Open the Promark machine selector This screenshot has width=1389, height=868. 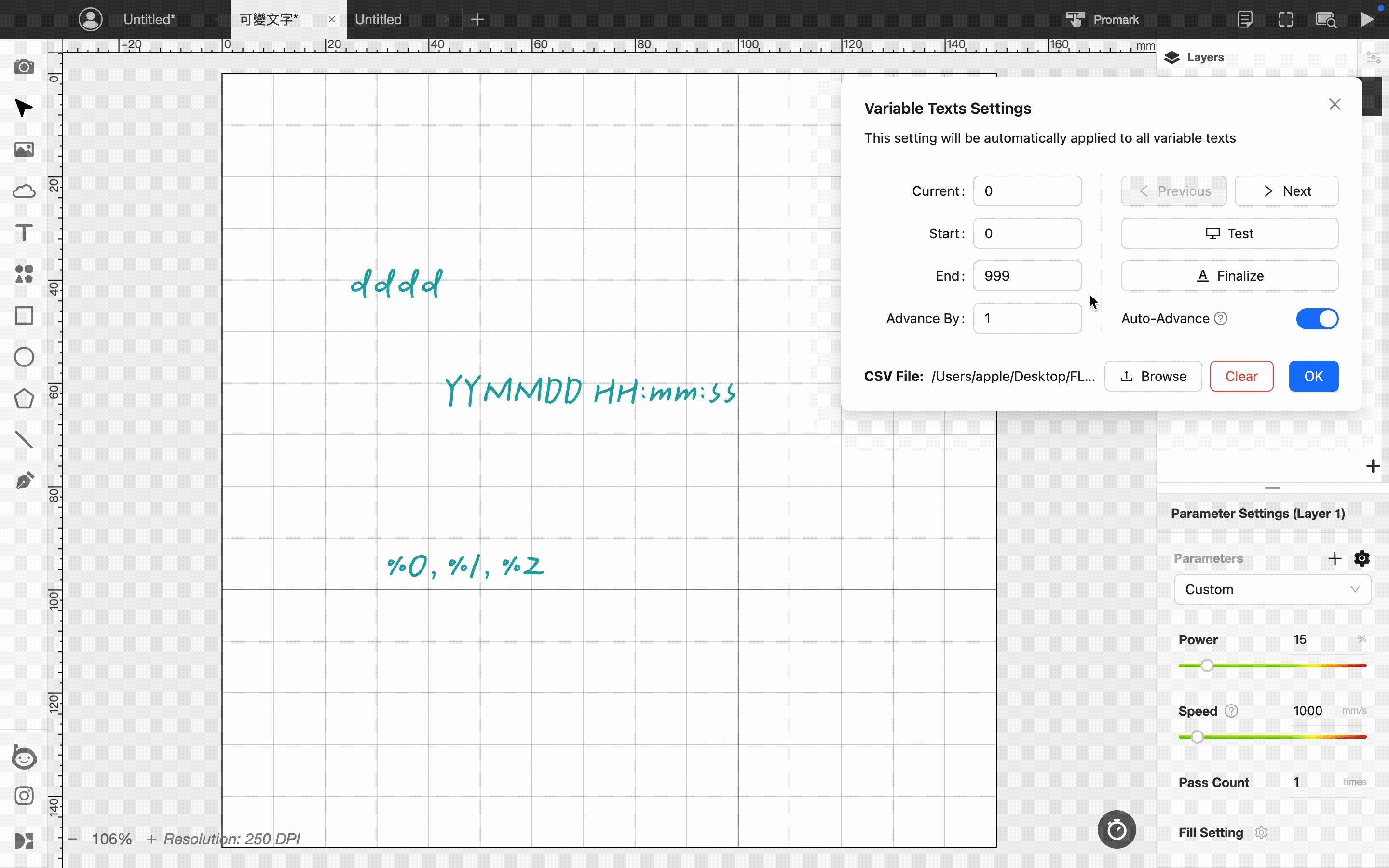pos(1102,19)
